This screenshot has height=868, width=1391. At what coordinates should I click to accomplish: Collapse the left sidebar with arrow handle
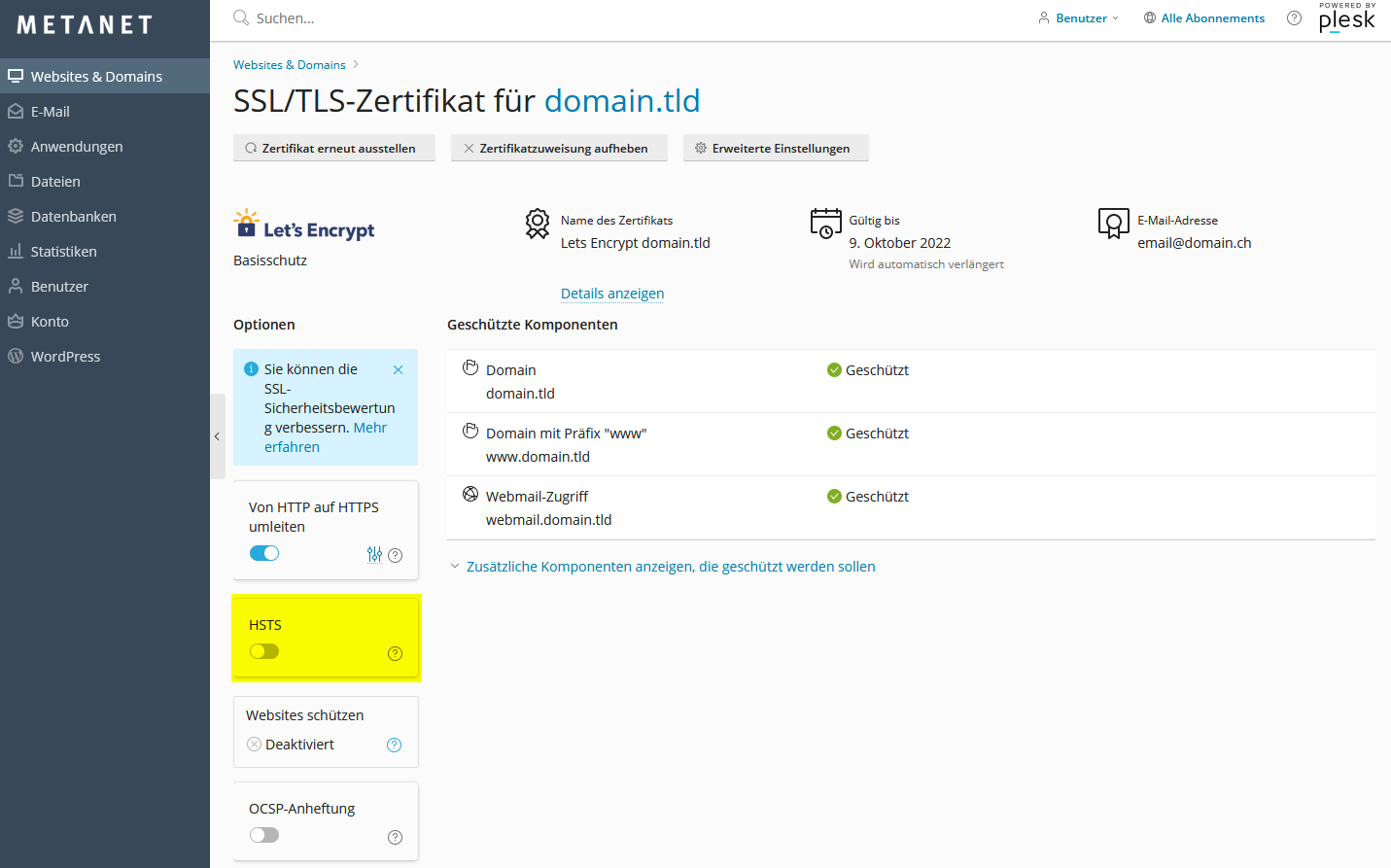click(217, 436)
